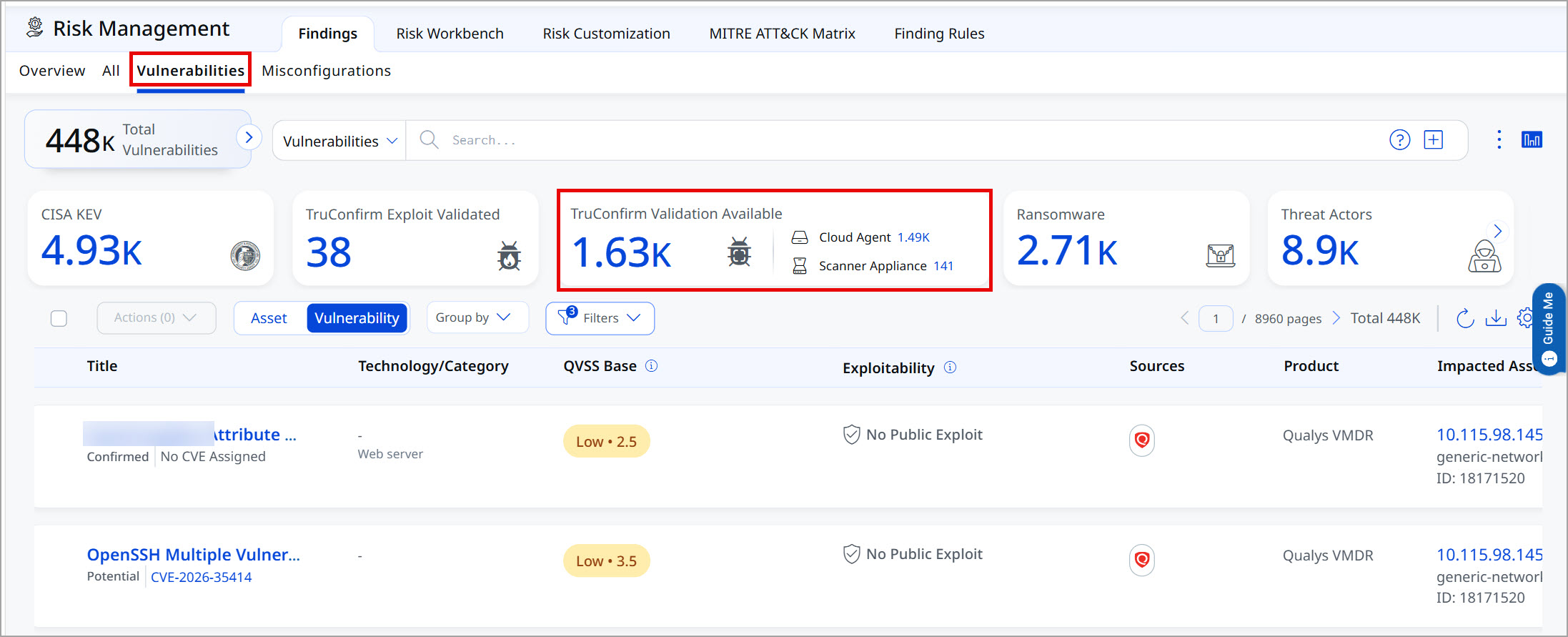Open the CISA KEV 4.93K count
The image size is (1568, 637).
91,251
